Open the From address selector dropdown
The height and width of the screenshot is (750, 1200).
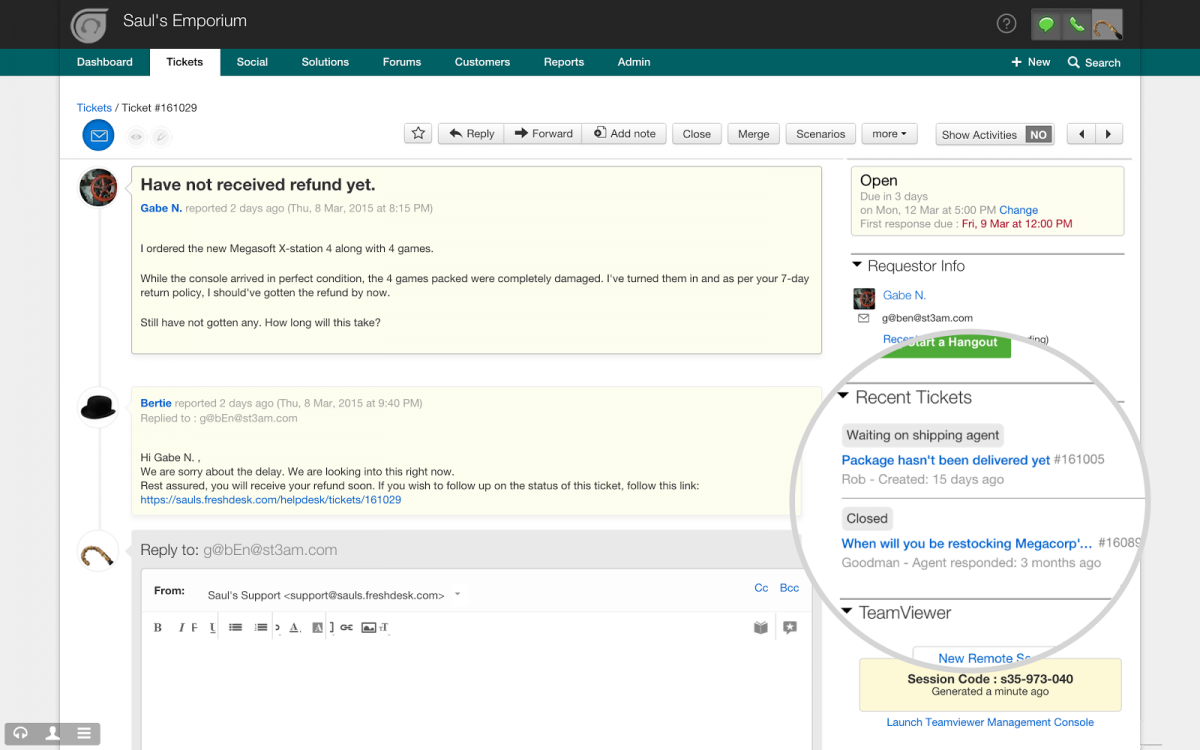coord(457,594)
